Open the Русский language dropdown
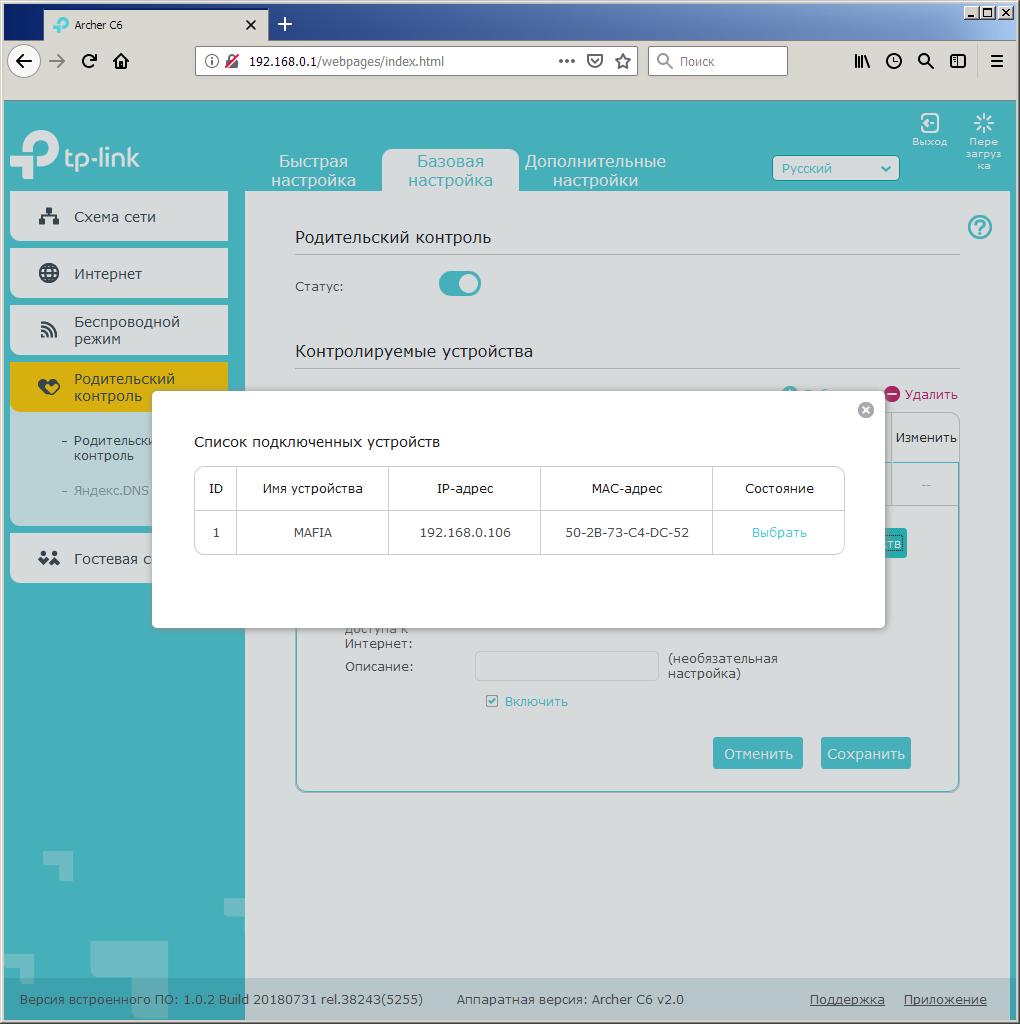 point(835,169)
